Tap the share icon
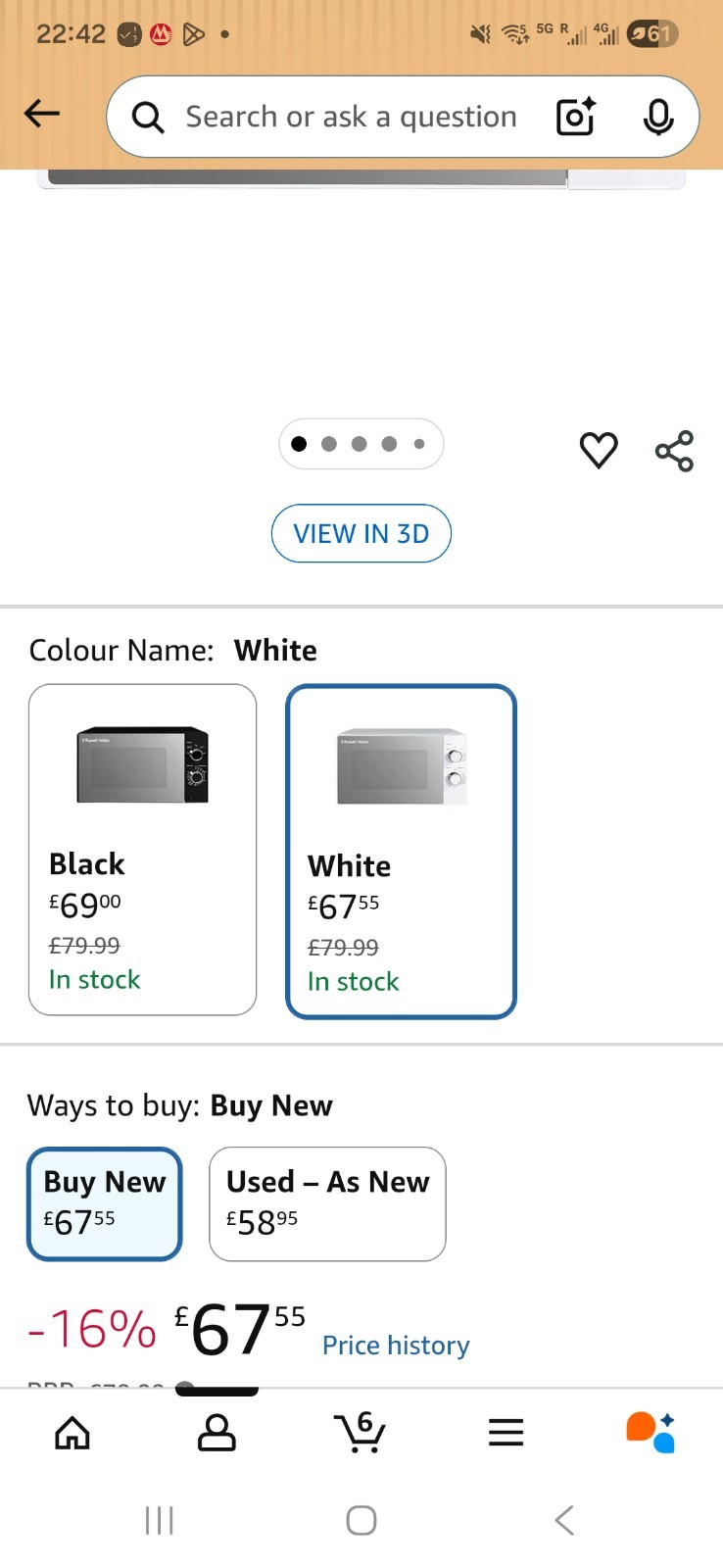 pos(674,451)
